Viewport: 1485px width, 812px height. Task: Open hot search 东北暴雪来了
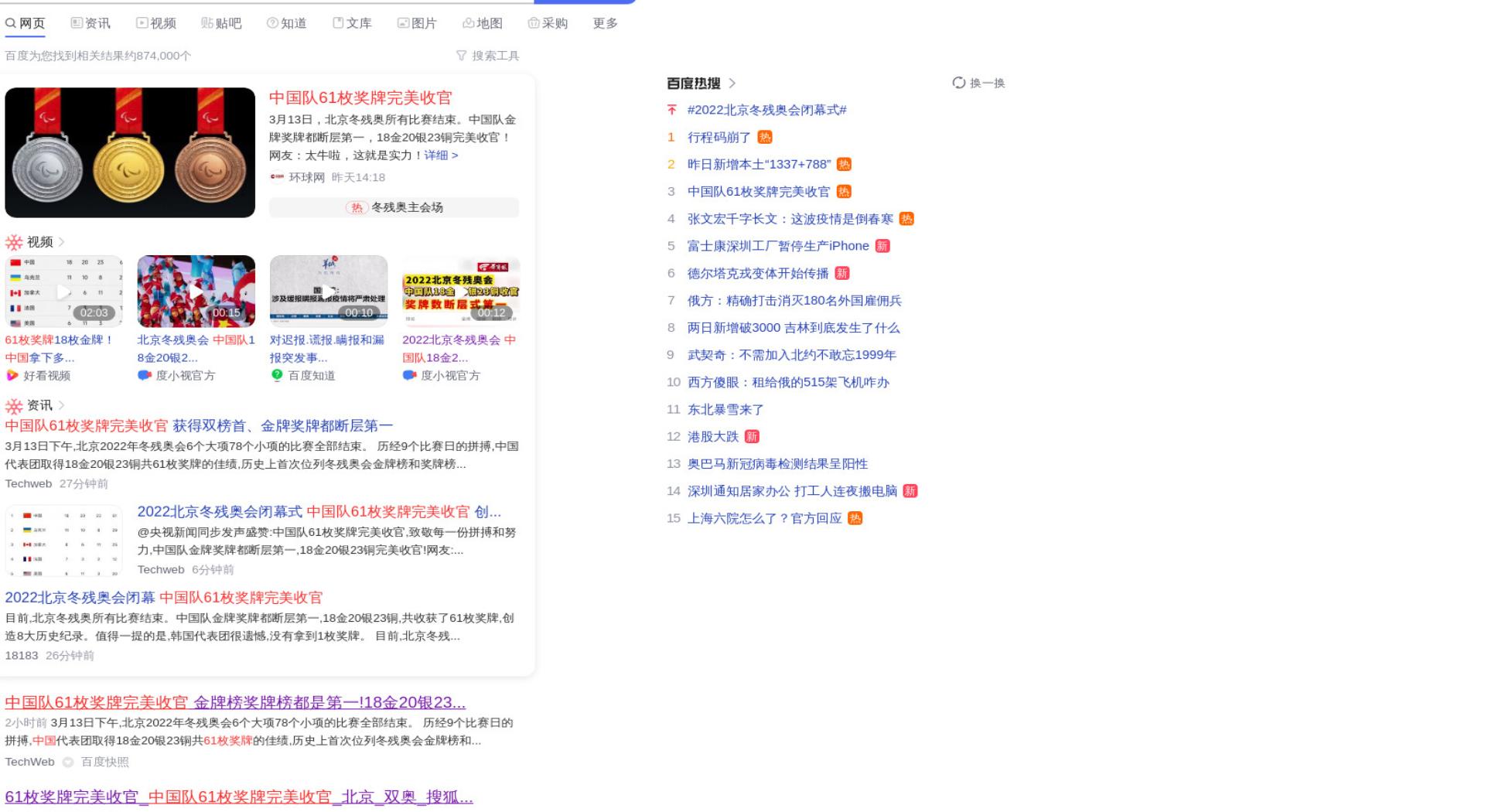tap(725, 409)
